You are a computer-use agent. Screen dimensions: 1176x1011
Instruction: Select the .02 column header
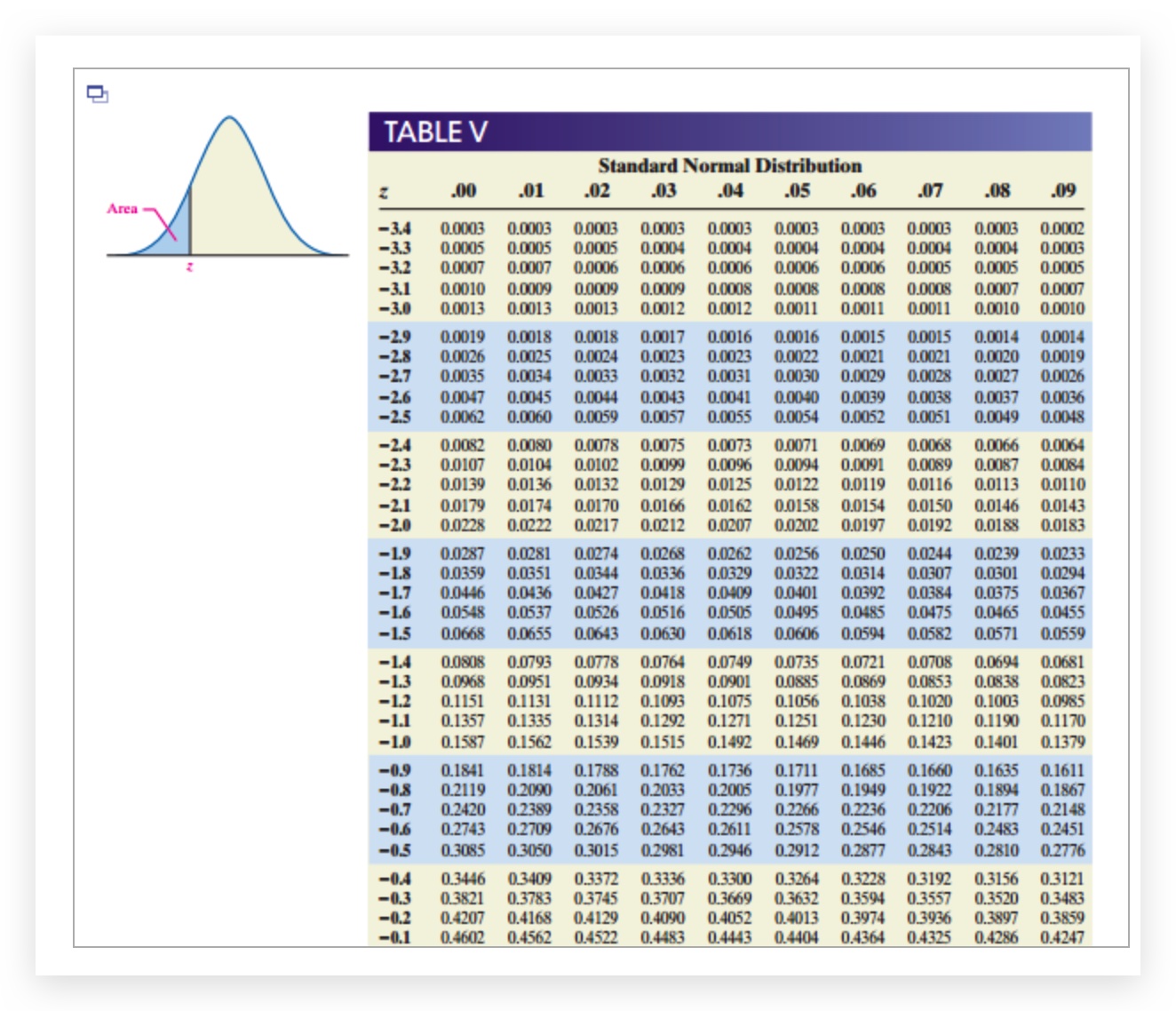pos(596,190)
